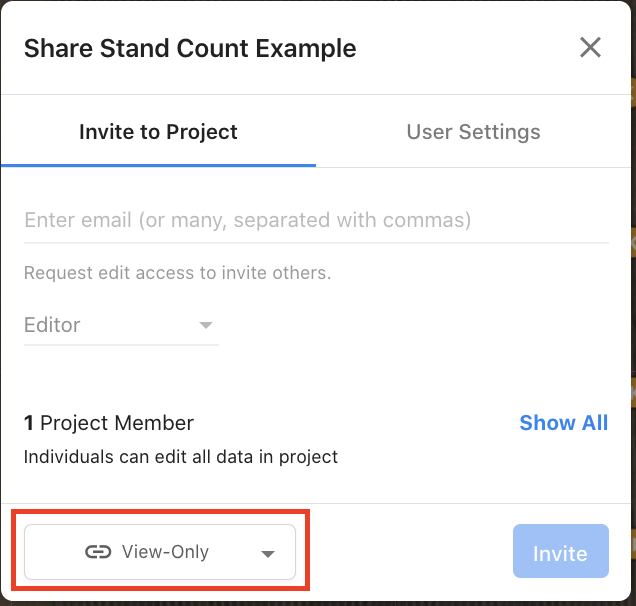Open the Show All members link
The height and width of the screenshot is (606, 636).
click(x=564, y=423)
